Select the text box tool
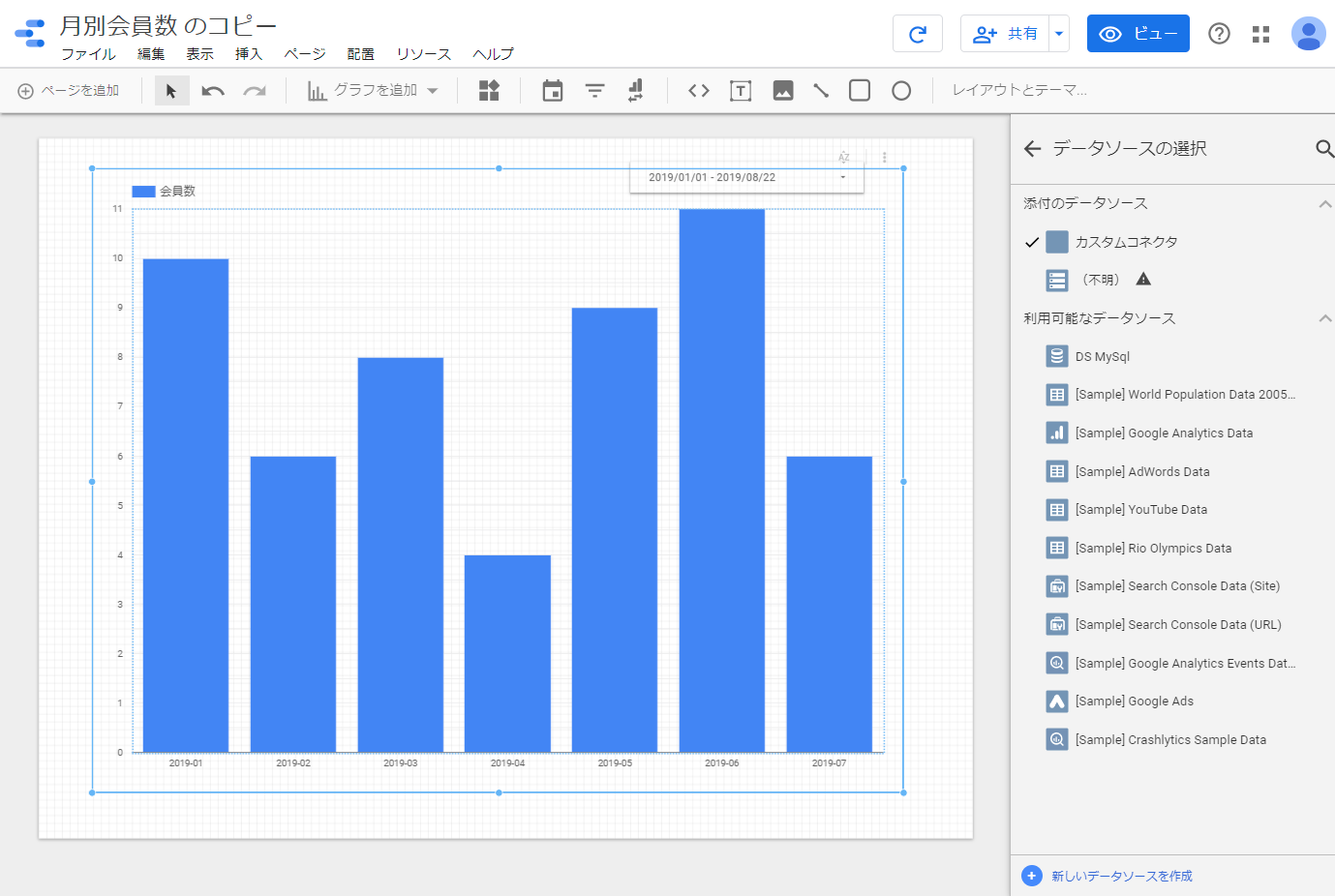Viewport: 1335px width, 896px height. pos(741,91)
